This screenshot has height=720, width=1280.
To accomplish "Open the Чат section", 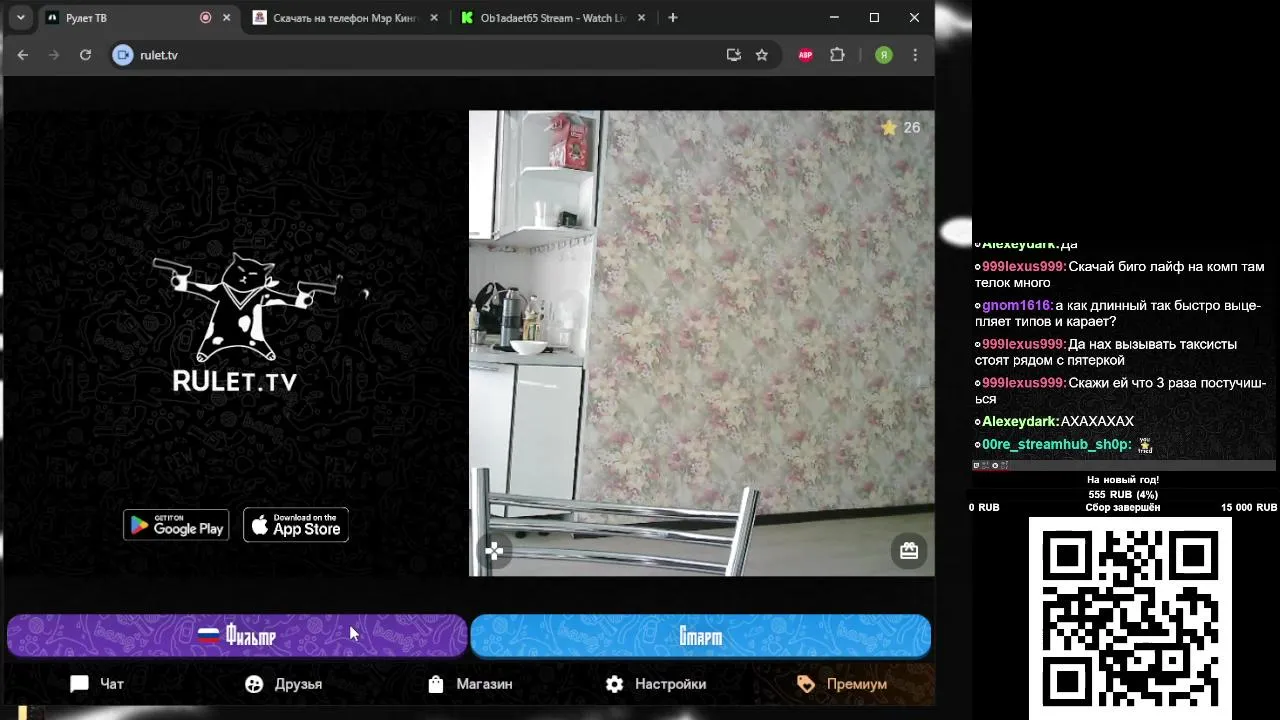I will pos(97,684).
